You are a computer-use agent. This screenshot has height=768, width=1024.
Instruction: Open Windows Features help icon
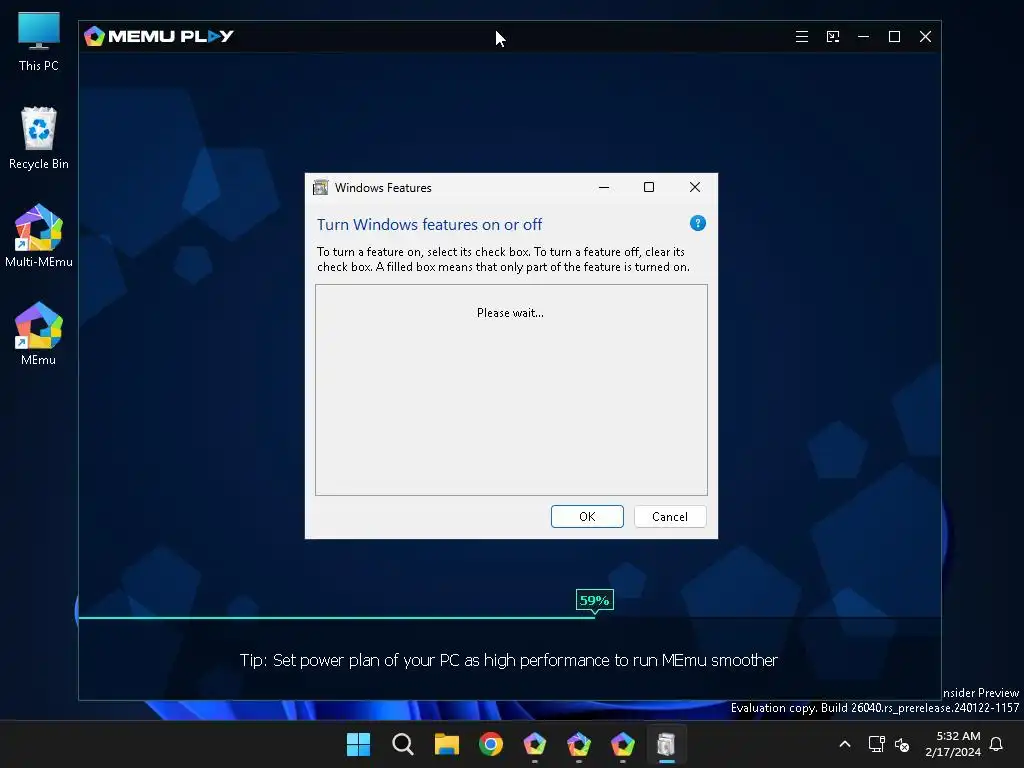click(x=697, y=223)
